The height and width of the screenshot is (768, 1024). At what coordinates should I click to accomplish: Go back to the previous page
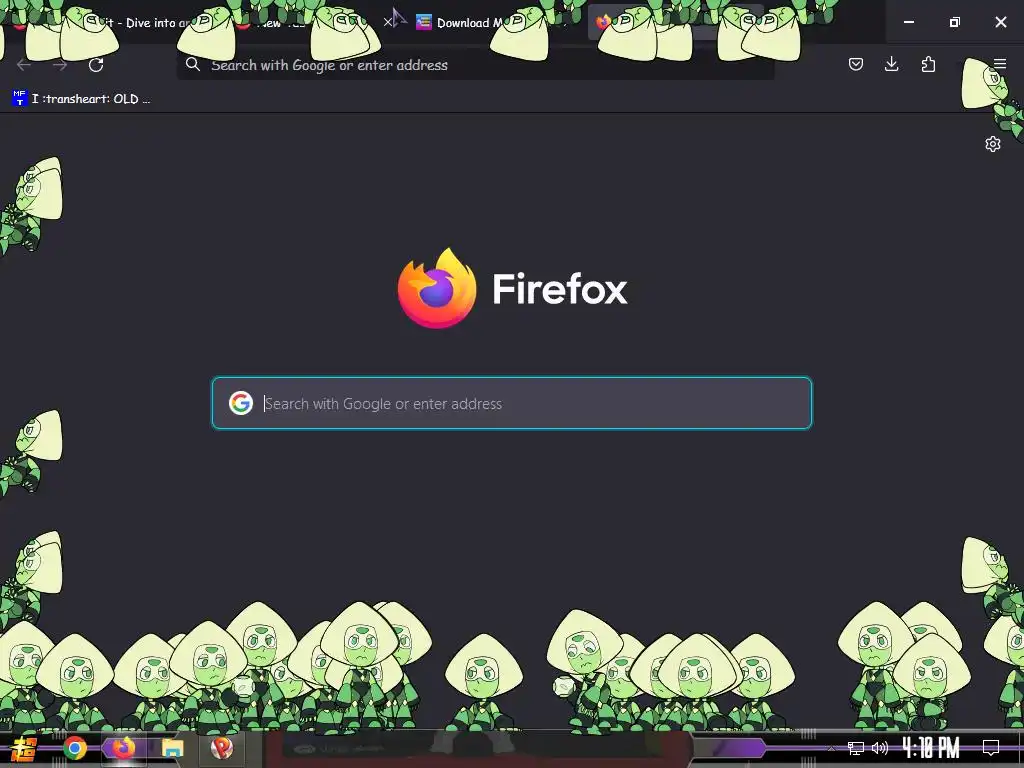(x=24, y=65)
